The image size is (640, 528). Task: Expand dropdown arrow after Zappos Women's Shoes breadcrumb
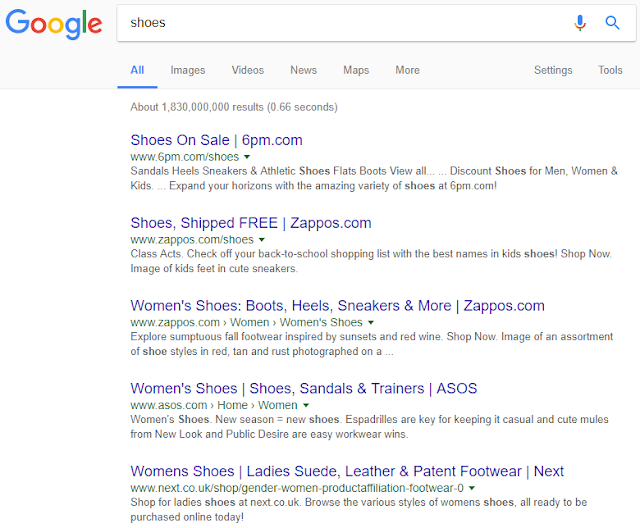(371, 322)
